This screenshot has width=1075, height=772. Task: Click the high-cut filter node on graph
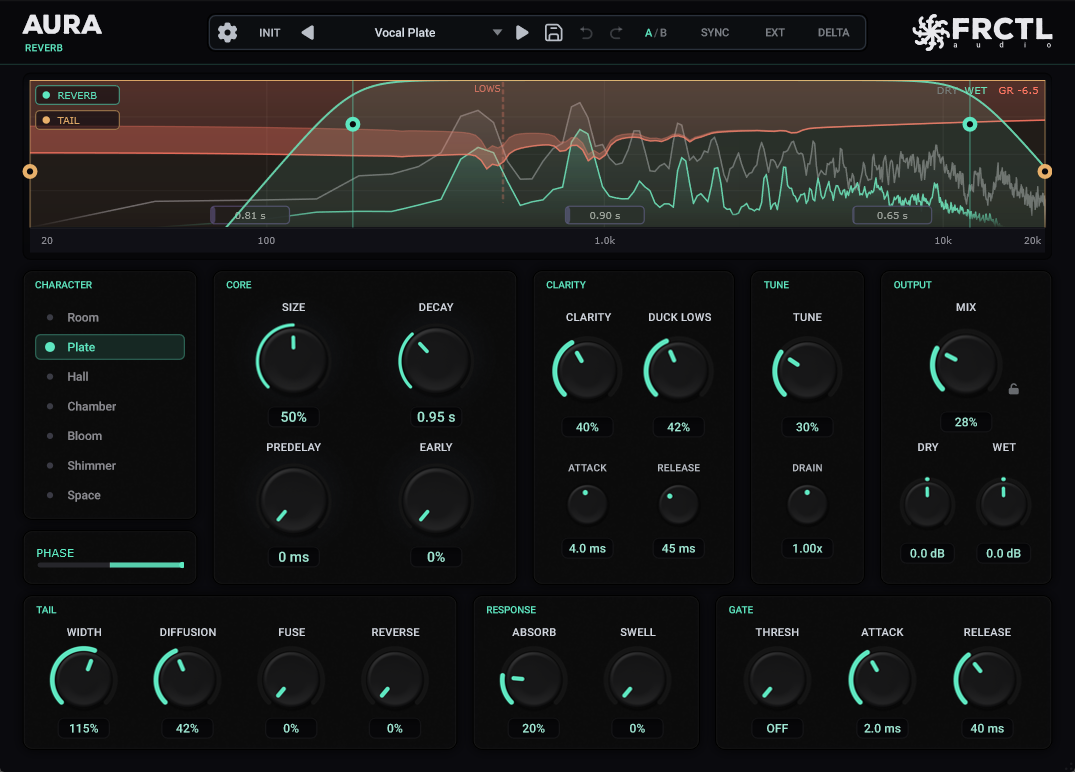(969, 124)
